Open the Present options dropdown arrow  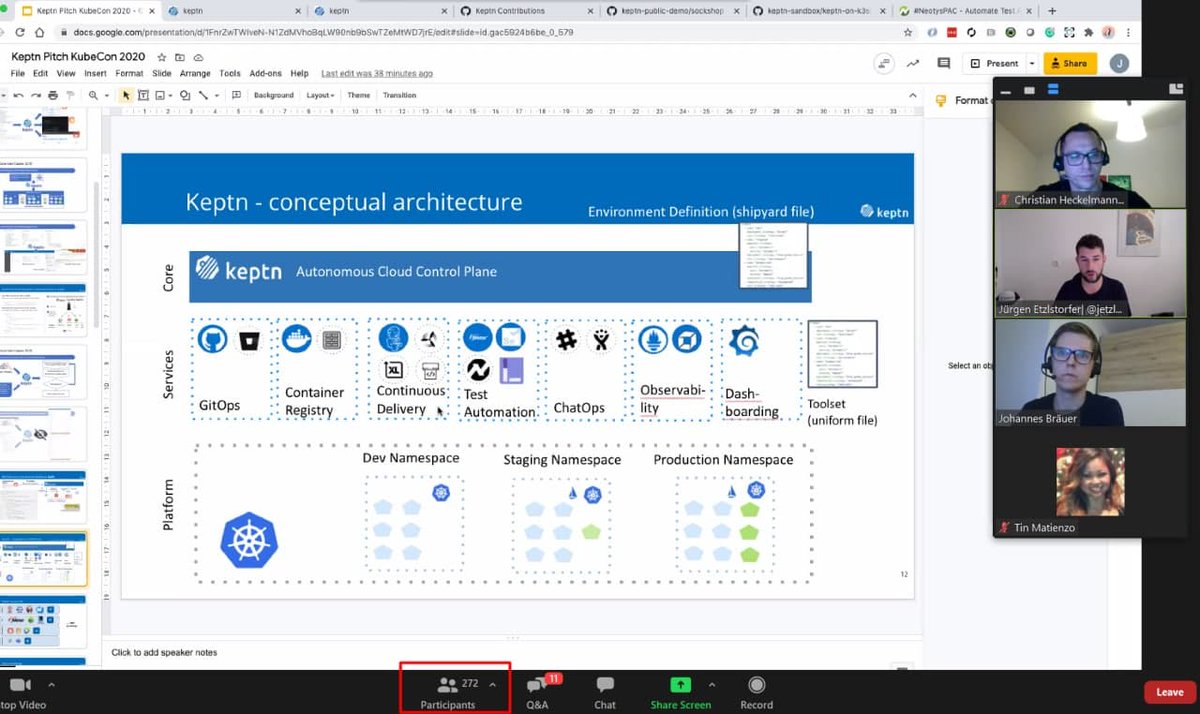pos(1032,63)
